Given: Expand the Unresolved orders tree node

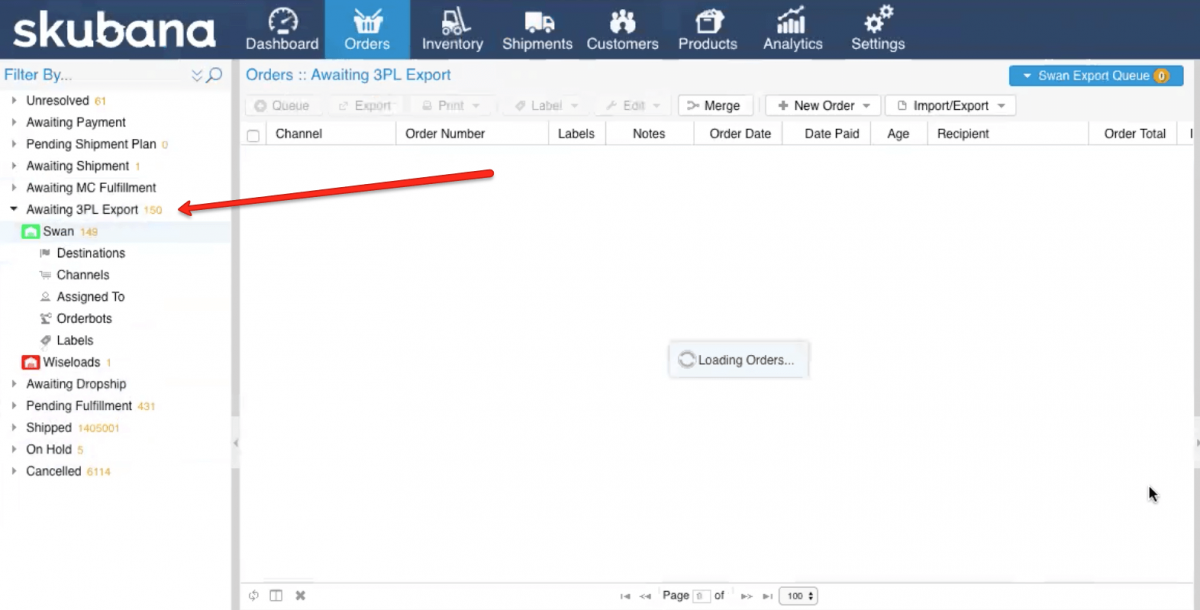Looking at the screenshot, I should coord(14,101).
